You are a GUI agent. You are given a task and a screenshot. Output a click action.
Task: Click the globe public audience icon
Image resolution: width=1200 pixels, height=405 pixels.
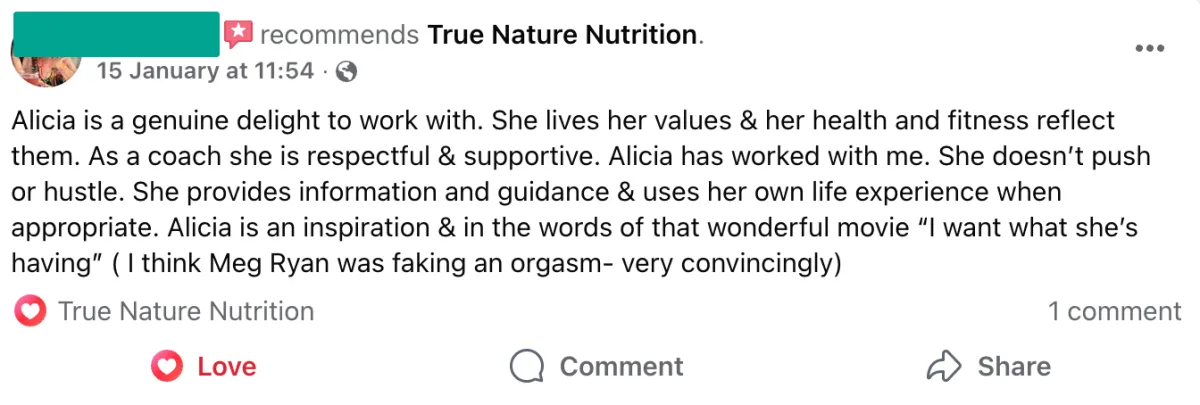pos(347,71)
